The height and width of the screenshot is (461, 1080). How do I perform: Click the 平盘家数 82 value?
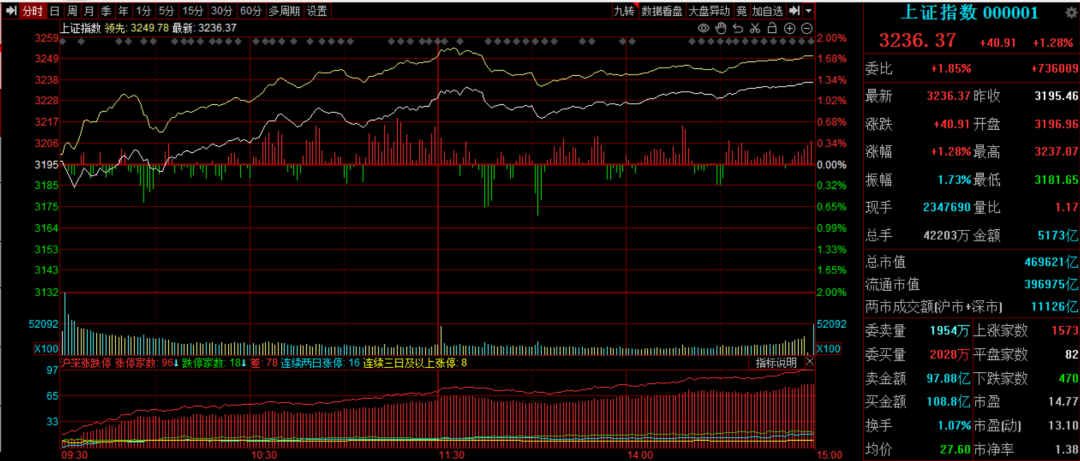1071,355
